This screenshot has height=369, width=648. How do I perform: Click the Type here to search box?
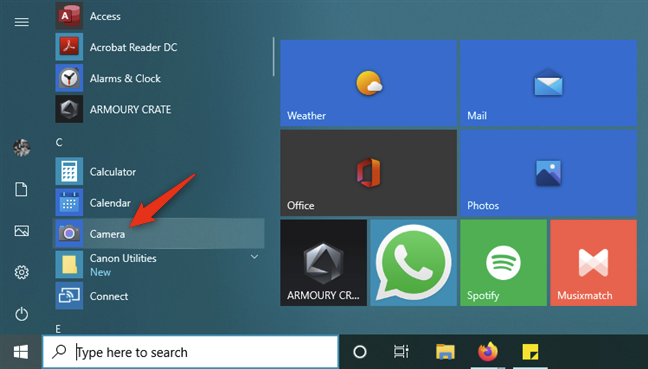[x=190, y=352]
